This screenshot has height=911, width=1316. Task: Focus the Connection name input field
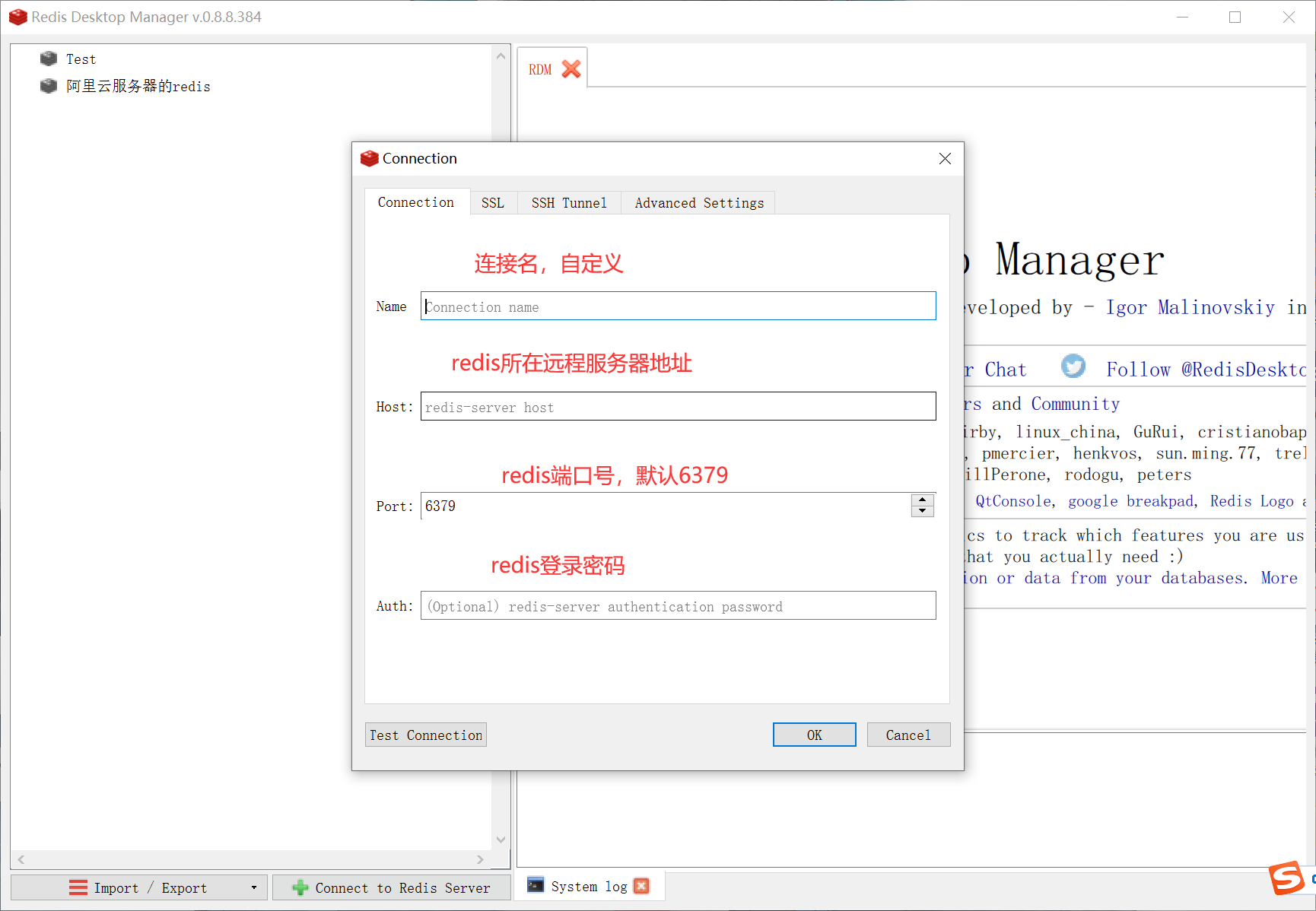[678, 306]
